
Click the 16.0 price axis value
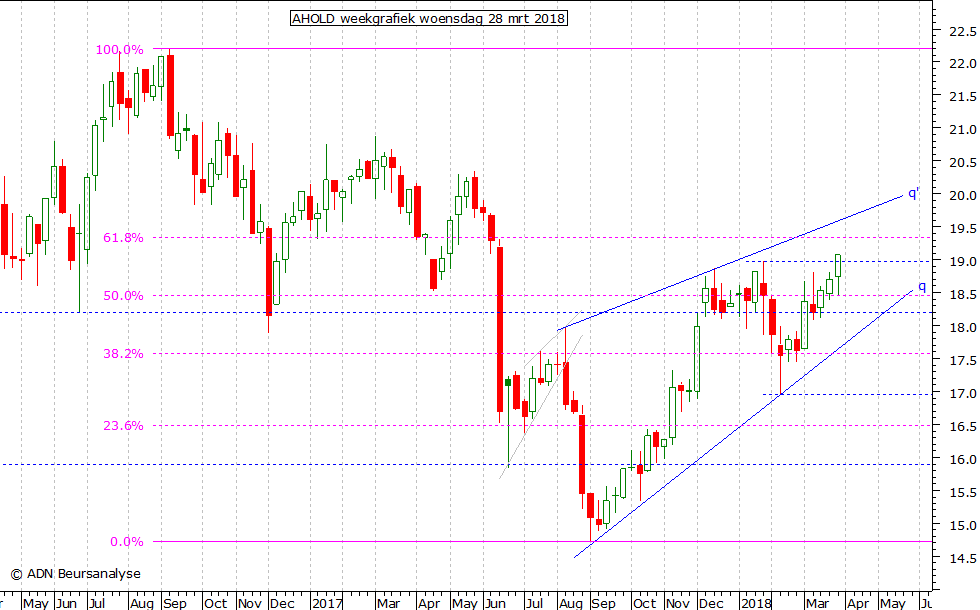(962, 459)
